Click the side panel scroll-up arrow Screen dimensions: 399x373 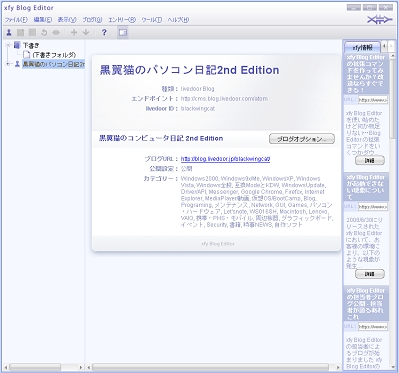pos(393,56)
